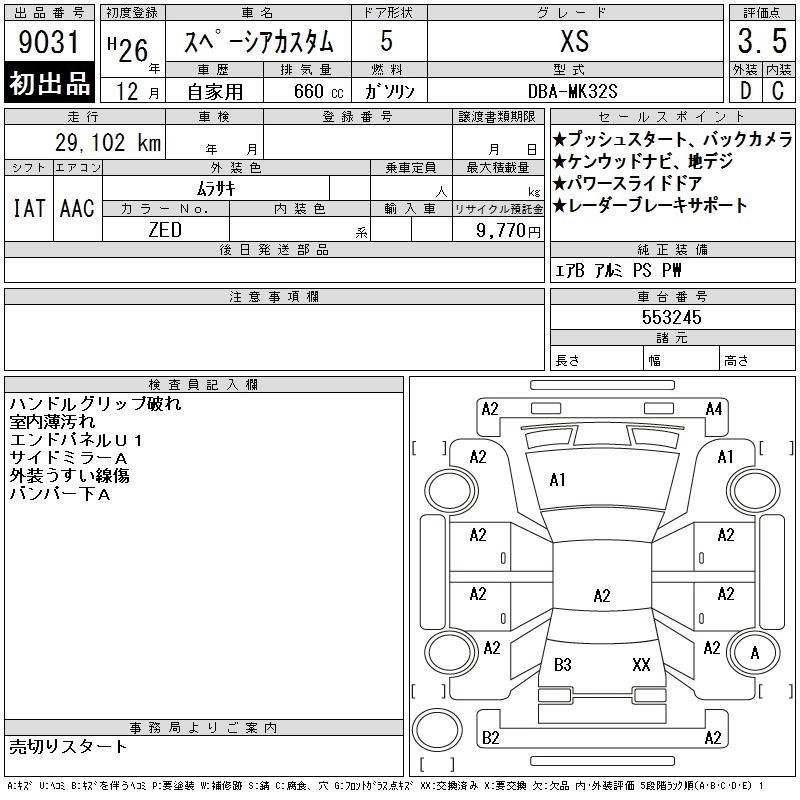This screenshot has height=800, width=800.
Task: Click inspector note サイドミラーA
Action: pyautogui.click(x=68, y=458)
